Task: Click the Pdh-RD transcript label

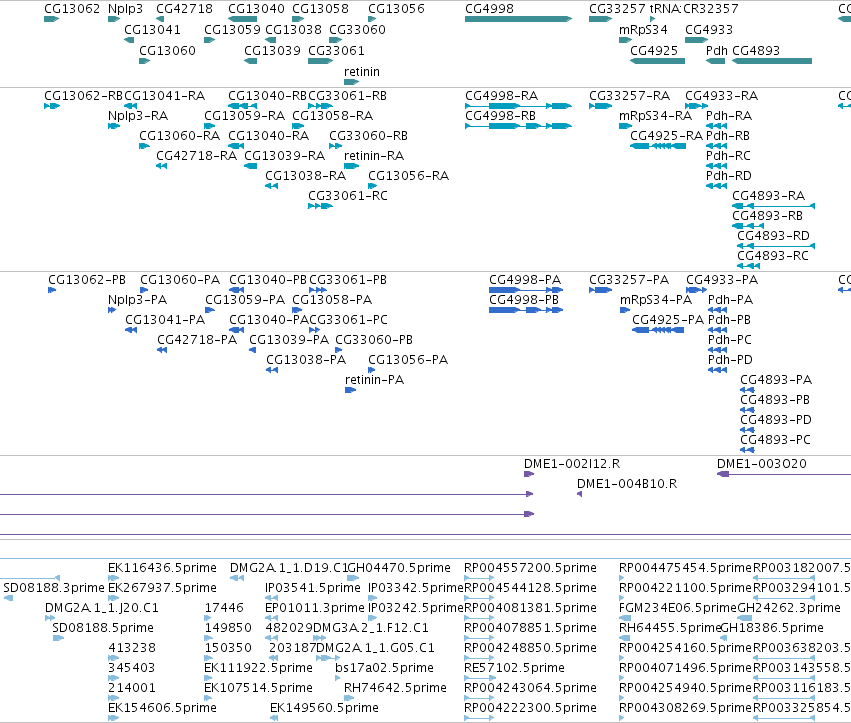Action: tap(729, 176)
